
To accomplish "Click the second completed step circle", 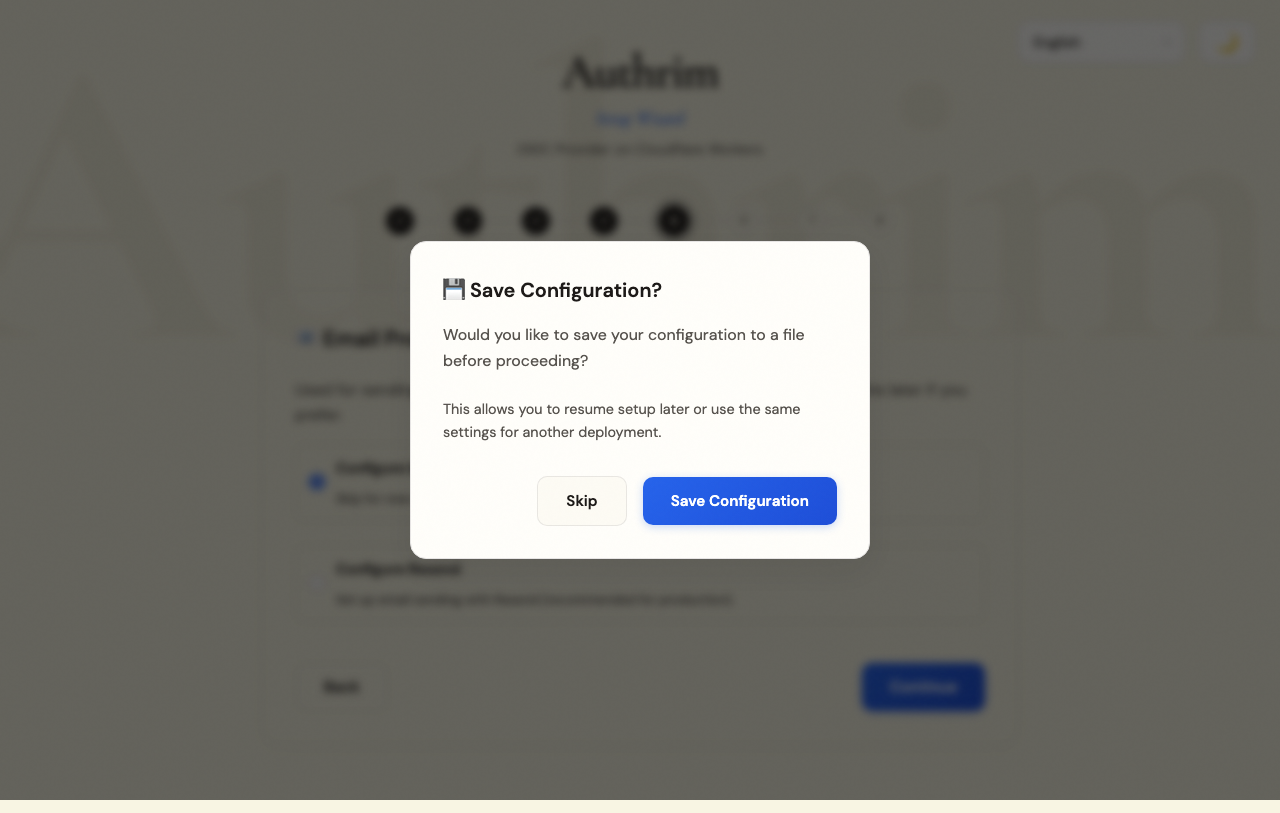I will coord(468,220).
